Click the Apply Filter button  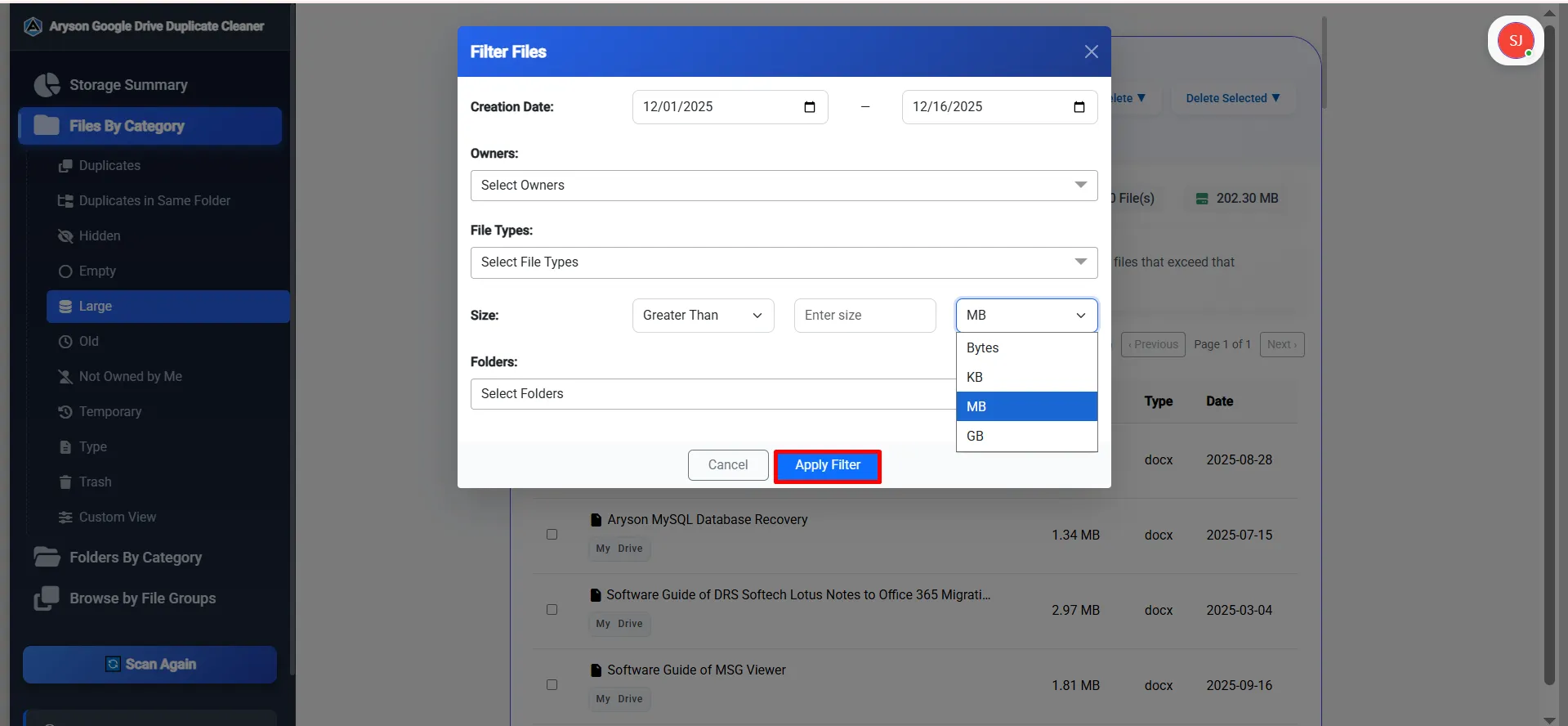[x=828, y=465]
